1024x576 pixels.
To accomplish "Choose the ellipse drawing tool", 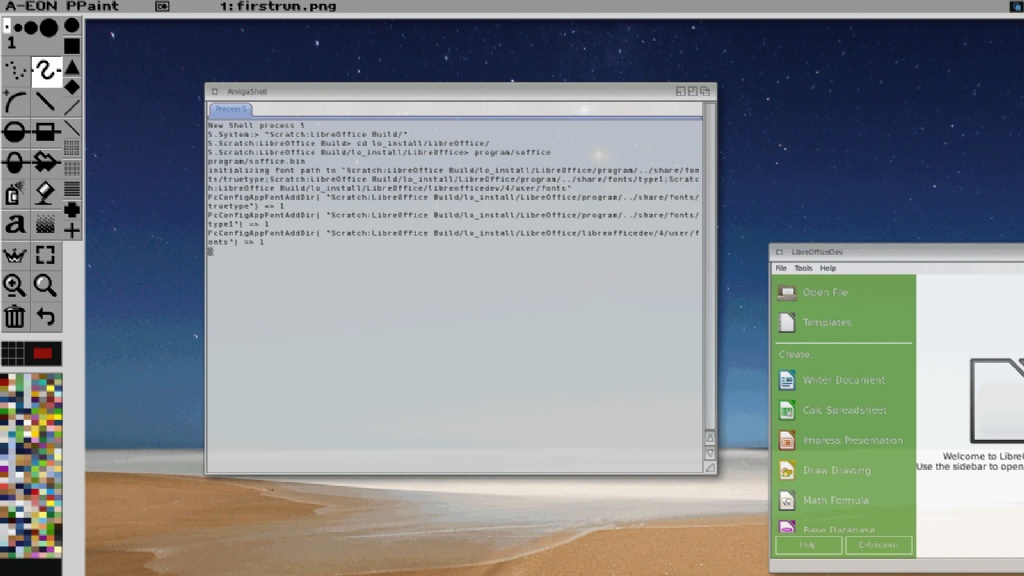I will click(15, 162).
